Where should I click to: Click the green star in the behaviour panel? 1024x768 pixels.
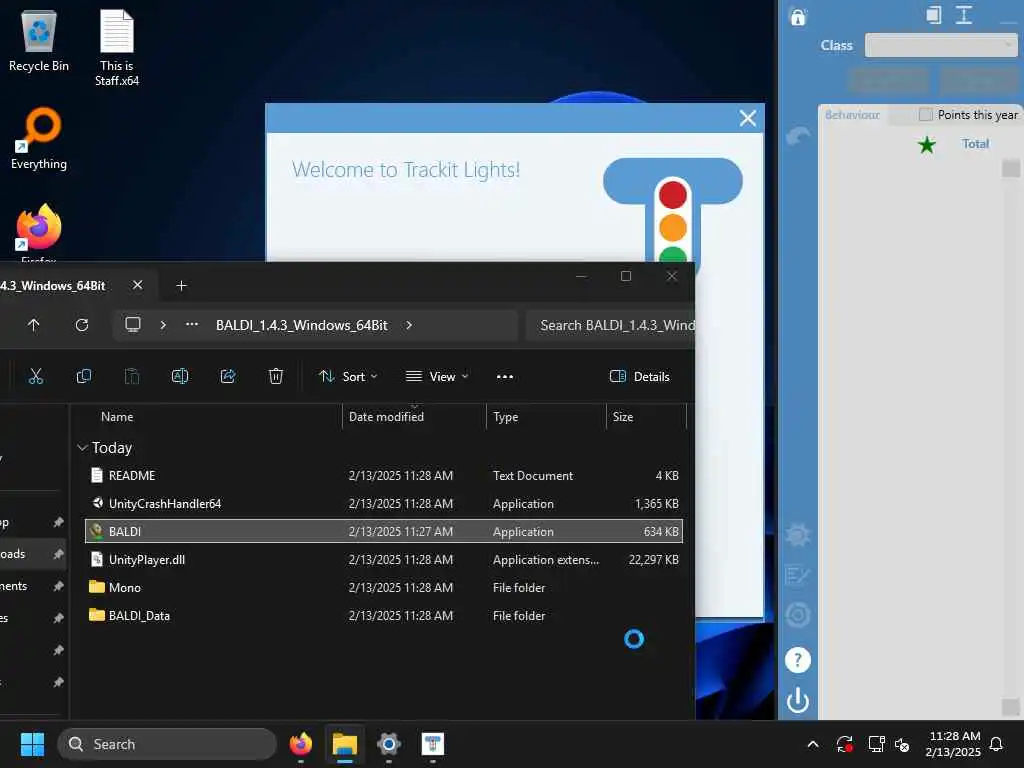[x=926, y=144]
